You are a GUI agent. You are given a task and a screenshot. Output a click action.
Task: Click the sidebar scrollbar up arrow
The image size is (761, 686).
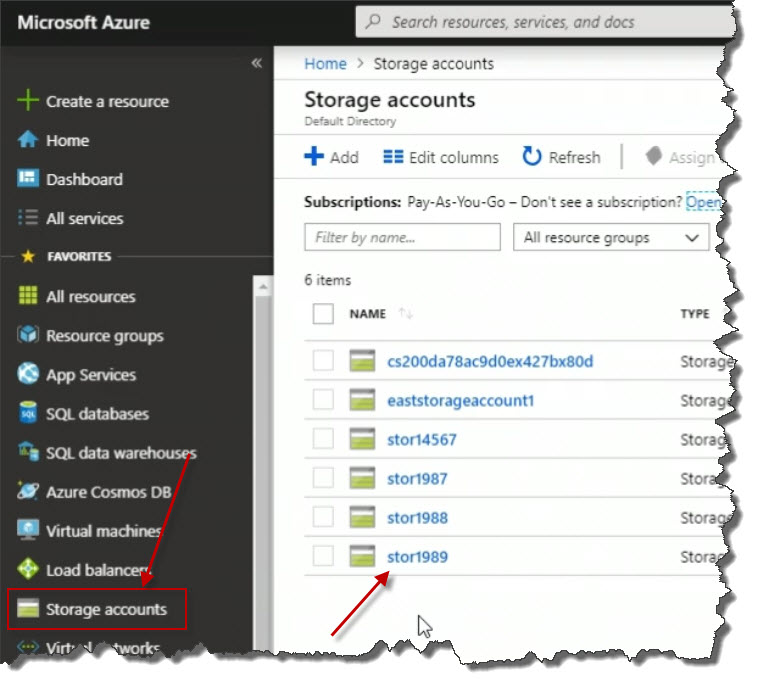click(263, 286)
